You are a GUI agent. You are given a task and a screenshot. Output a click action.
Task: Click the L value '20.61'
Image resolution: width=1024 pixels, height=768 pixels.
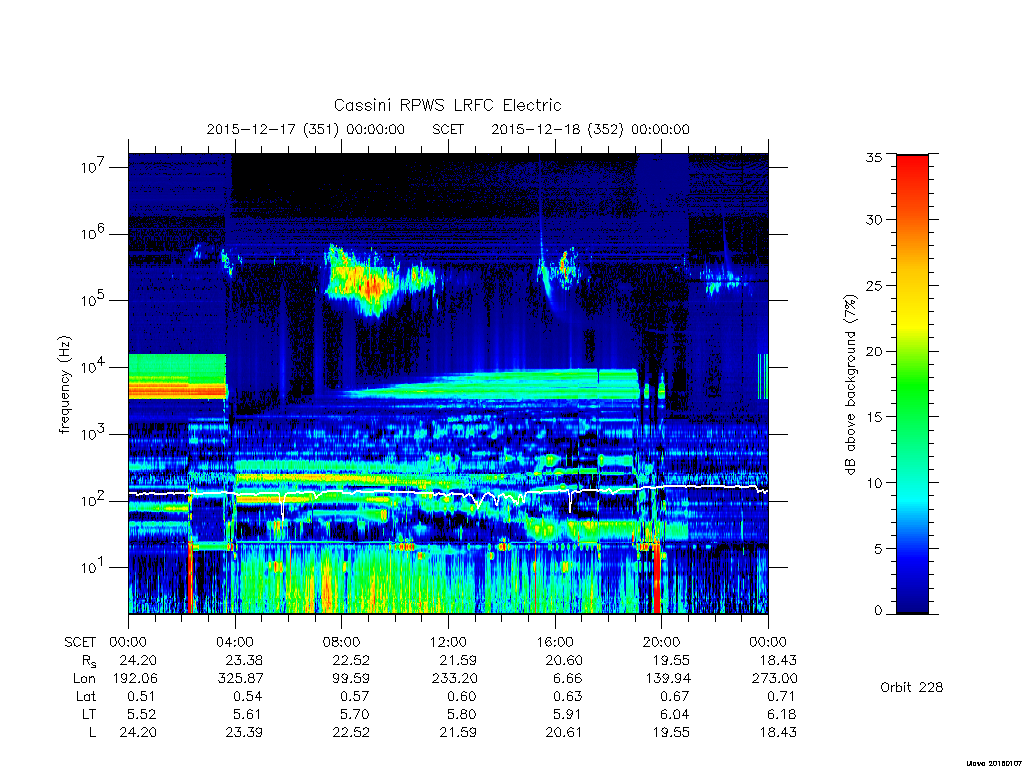564,733
